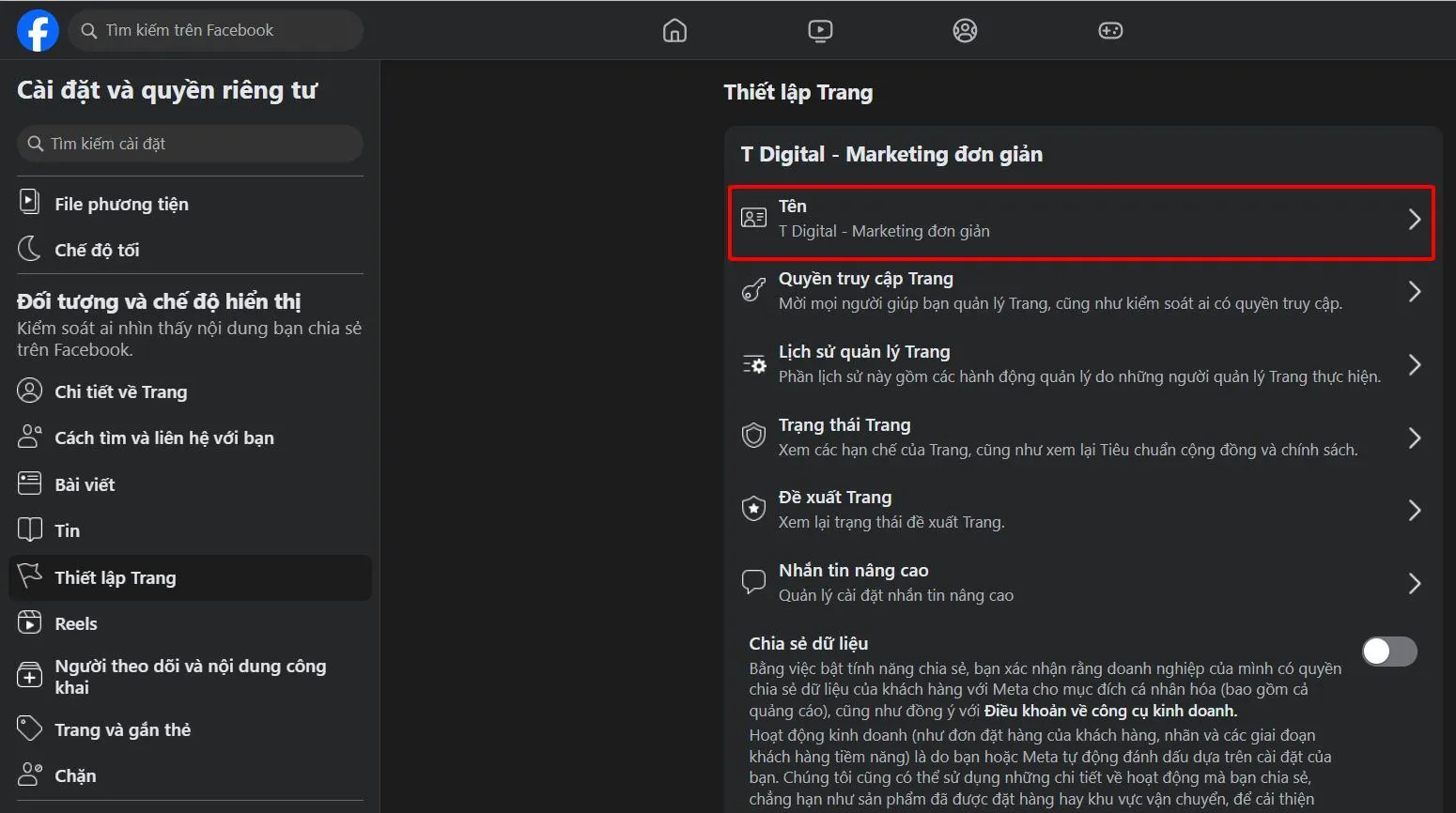Open the Facebook home feed icon
Viewport: 1456px width, 813px height.
[x=674, y=30]
